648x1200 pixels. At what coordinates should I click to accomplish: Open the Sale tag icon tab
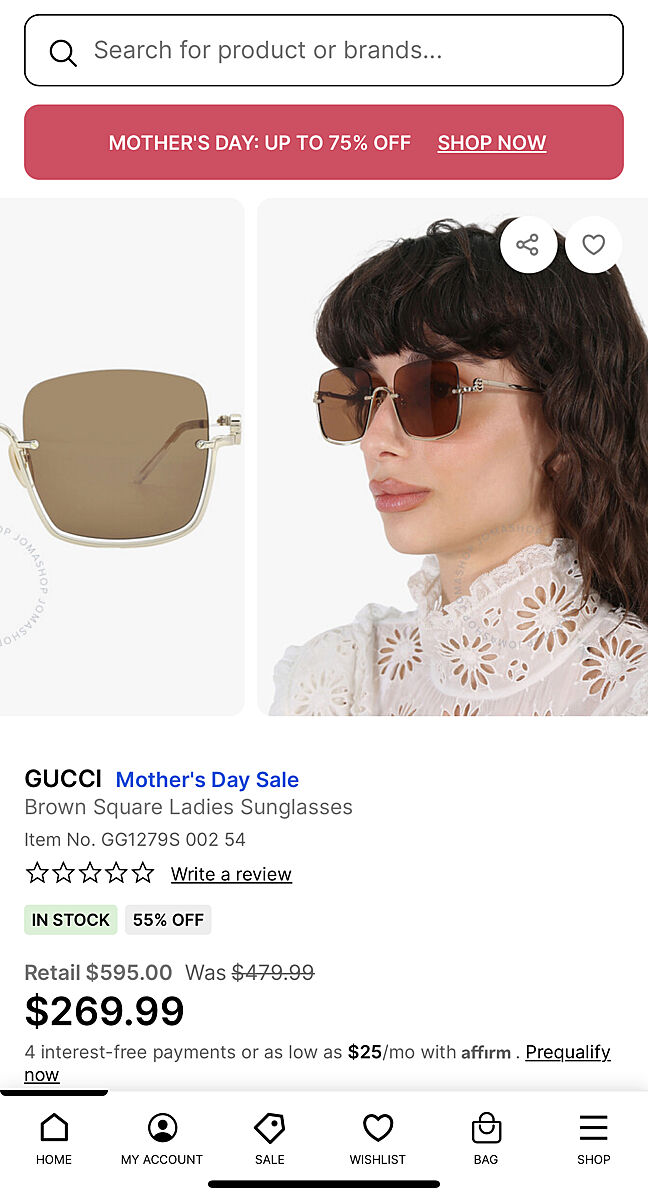pyautogui.click(x=270, y=1139)
